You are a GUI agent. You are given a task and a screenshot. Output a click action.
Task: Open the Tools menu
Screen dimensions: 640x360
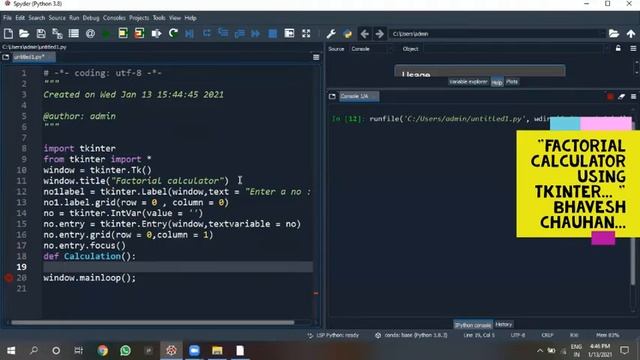click(159, 18)
